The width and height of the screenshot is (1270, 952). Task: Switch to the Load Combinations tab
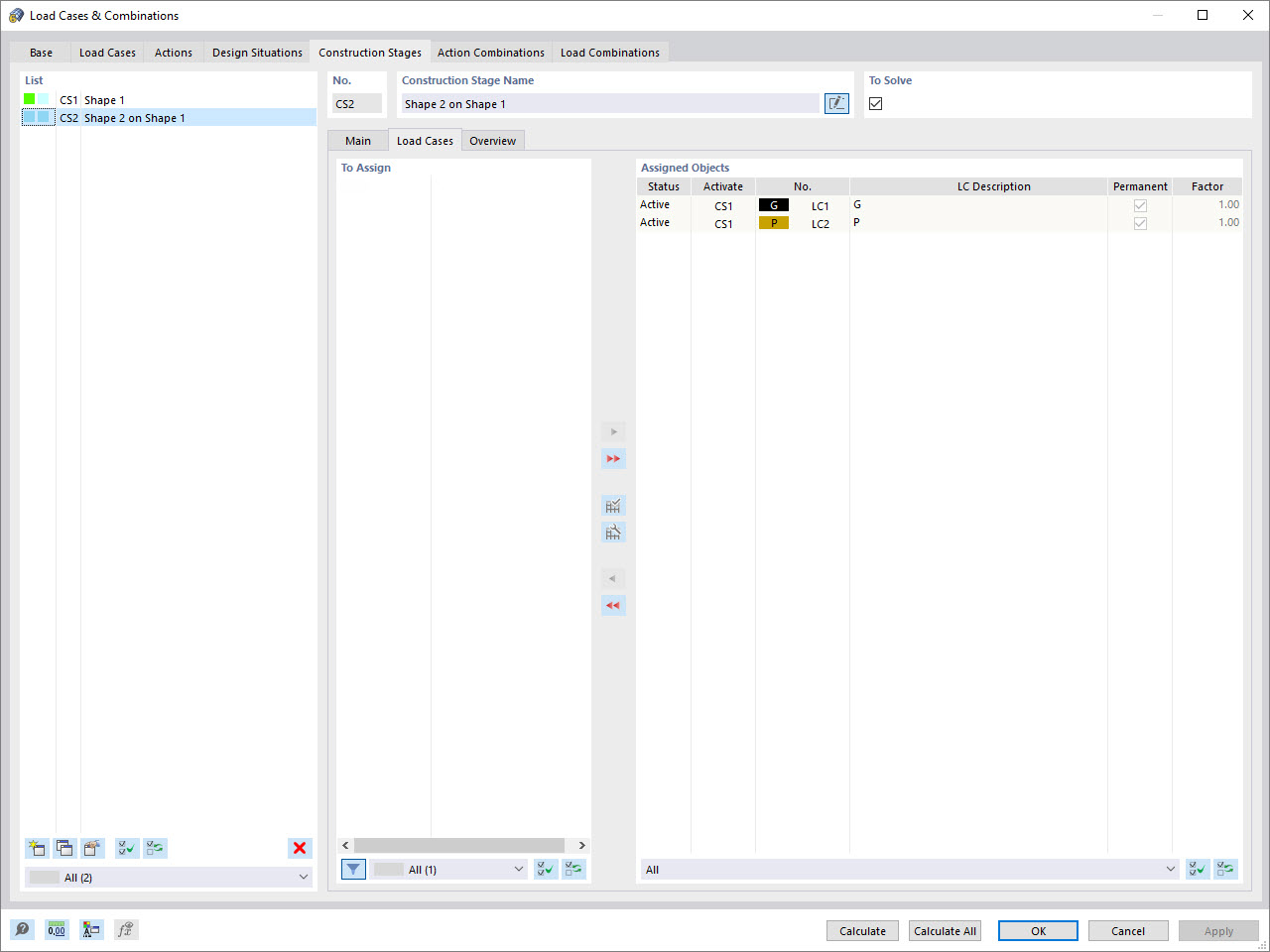click(x=610, y=52)
